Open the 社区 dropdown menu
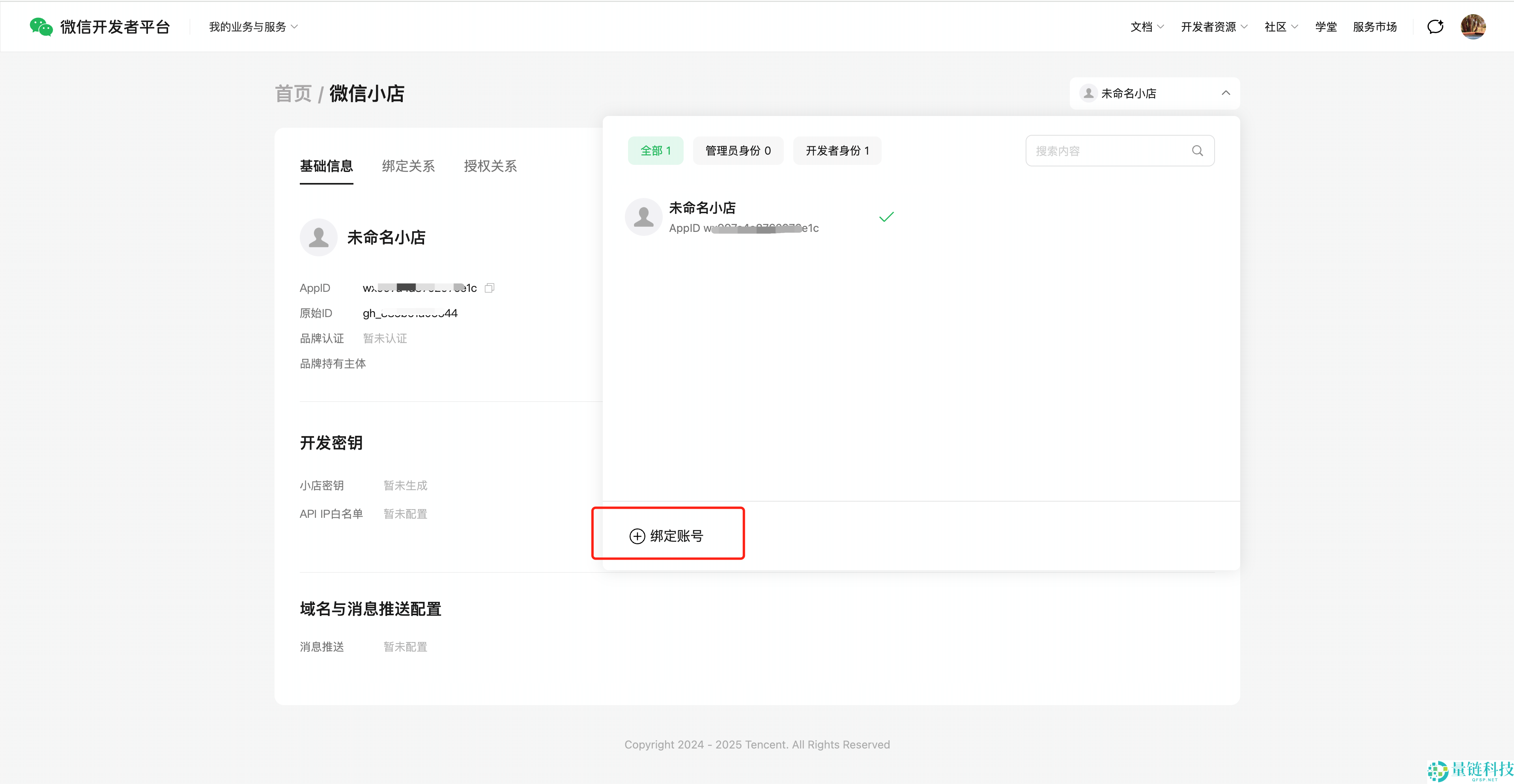 (x=1281, y=27)
